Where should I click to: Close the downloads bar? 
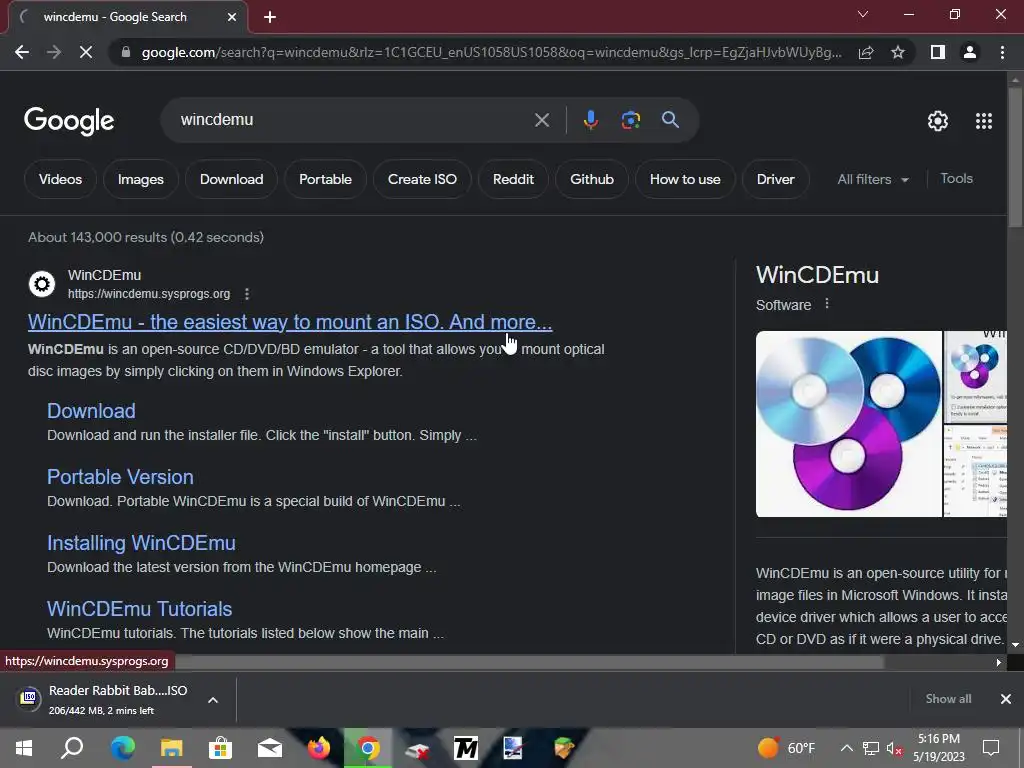[1006, 699]
